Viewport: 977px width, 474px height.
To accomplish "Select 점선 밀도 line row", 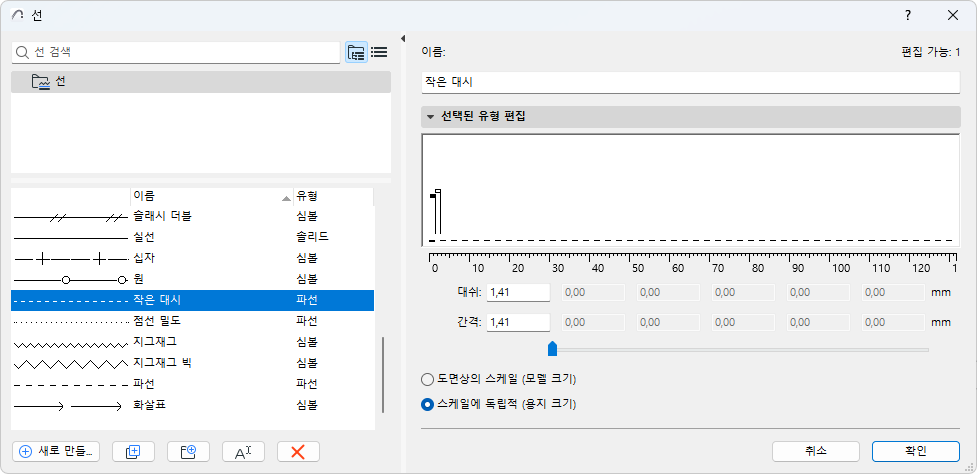I will click(193, 321).
